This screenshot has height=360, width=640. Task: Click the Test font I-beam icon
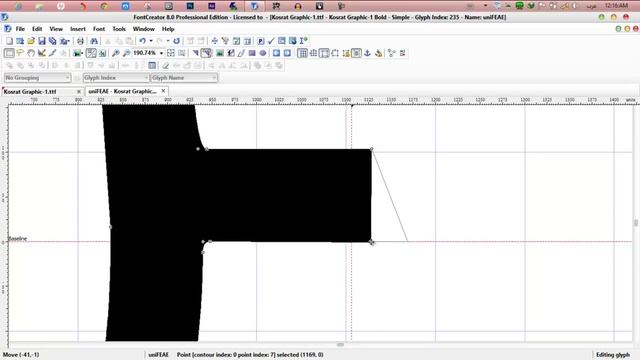pos(303,41)
